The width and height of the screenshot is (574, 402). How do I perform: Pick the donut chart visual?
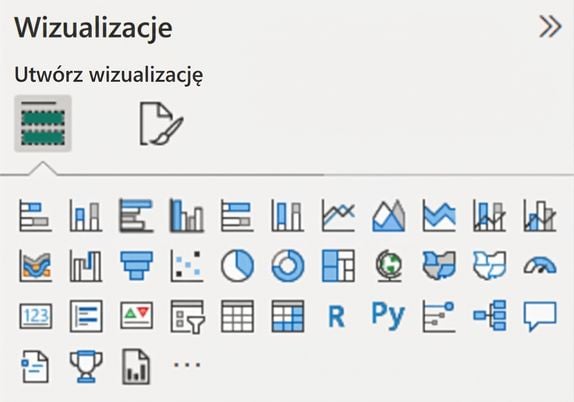click(x=288, y=265)
